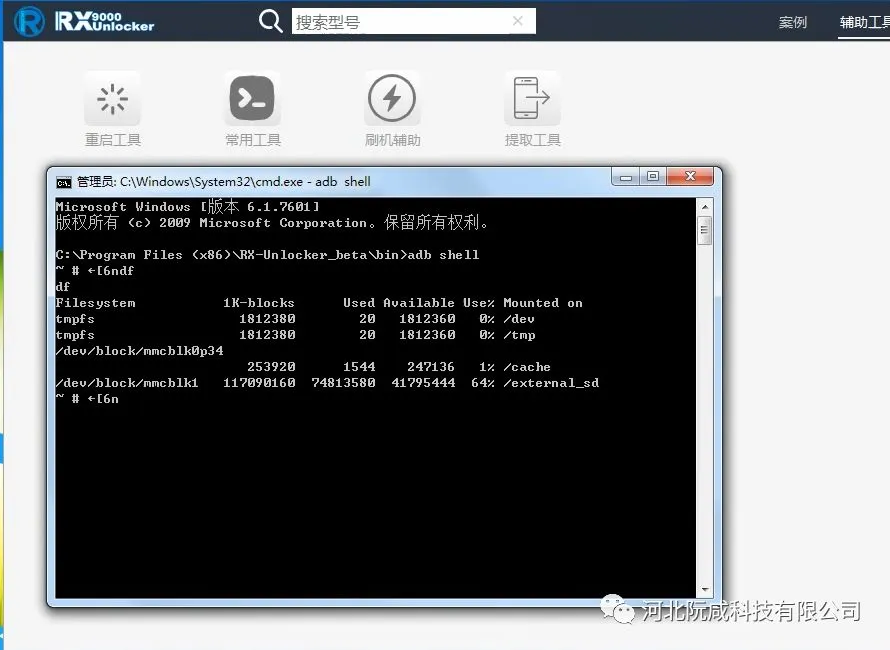
Task: Click the cmd vertical scrollbar thumb
Action: click(704, 230)
